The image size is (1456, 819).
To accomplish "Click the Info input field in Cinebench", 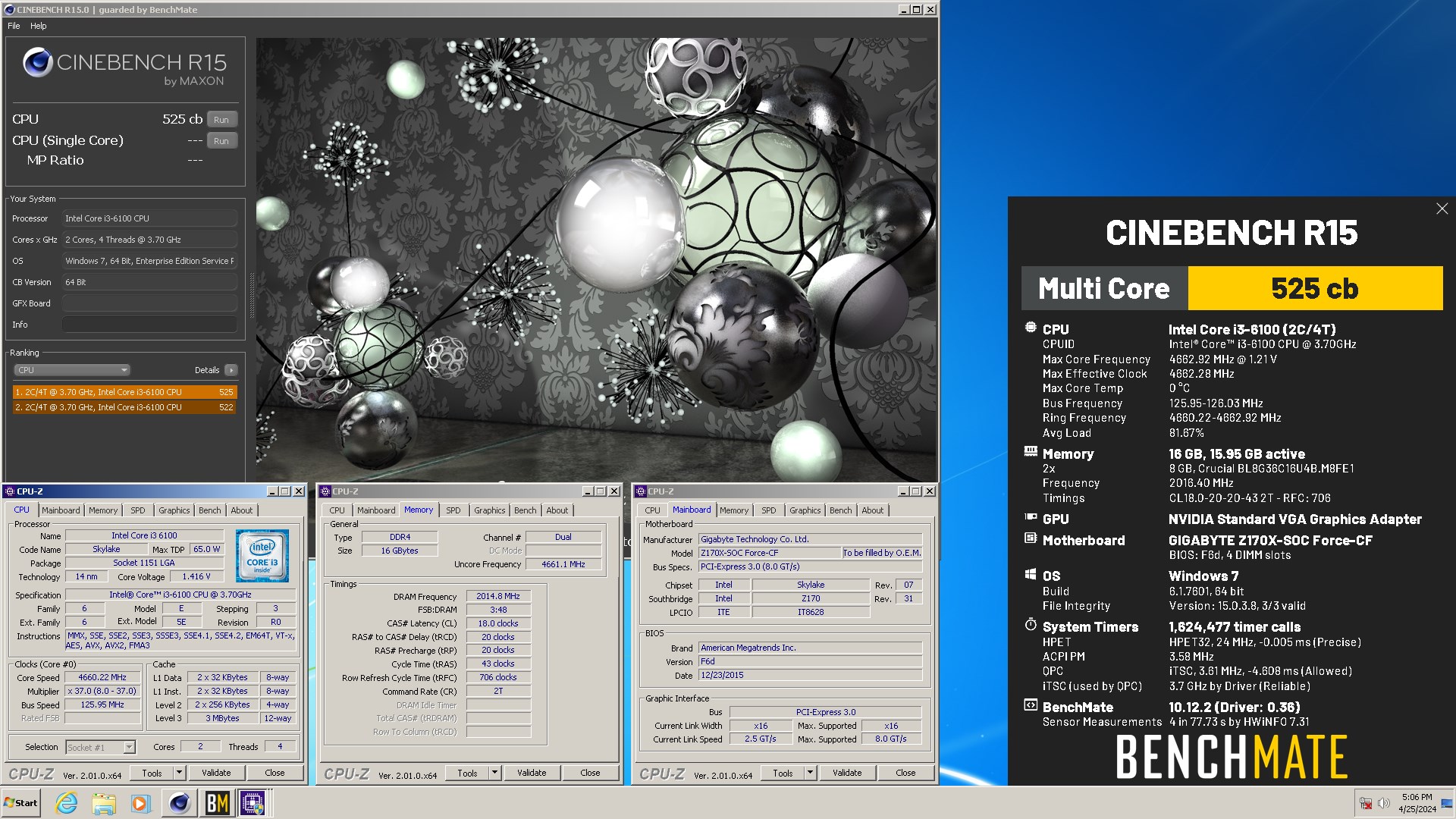I will [x=149, y=325].
